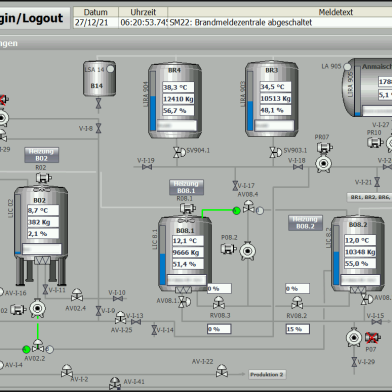
Task: Select pump PR07 symbol
Action: (323, 164)
